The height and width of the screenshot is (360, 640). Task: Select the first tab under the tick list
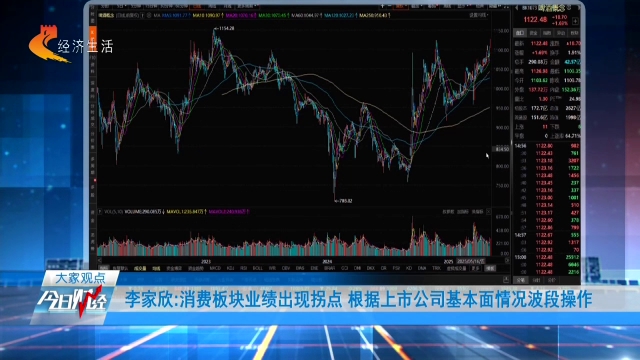pos(521,280)
